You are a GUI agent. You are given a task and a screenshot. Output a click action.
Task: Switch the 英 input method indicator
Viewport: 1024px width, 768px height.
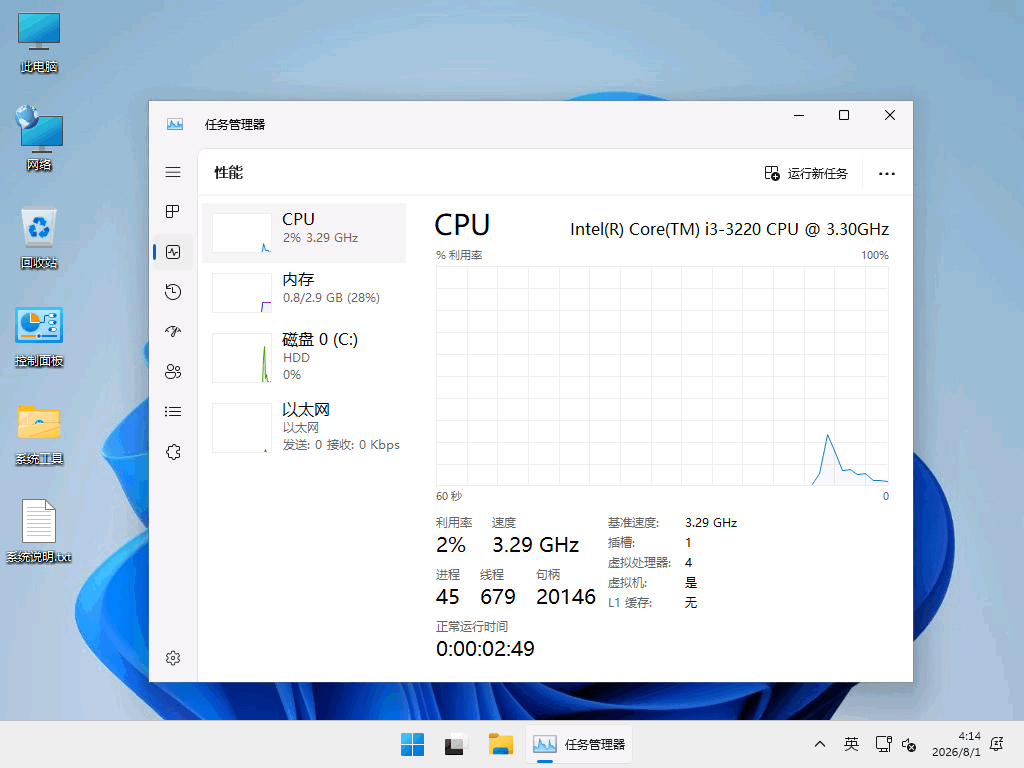(851, 744)
